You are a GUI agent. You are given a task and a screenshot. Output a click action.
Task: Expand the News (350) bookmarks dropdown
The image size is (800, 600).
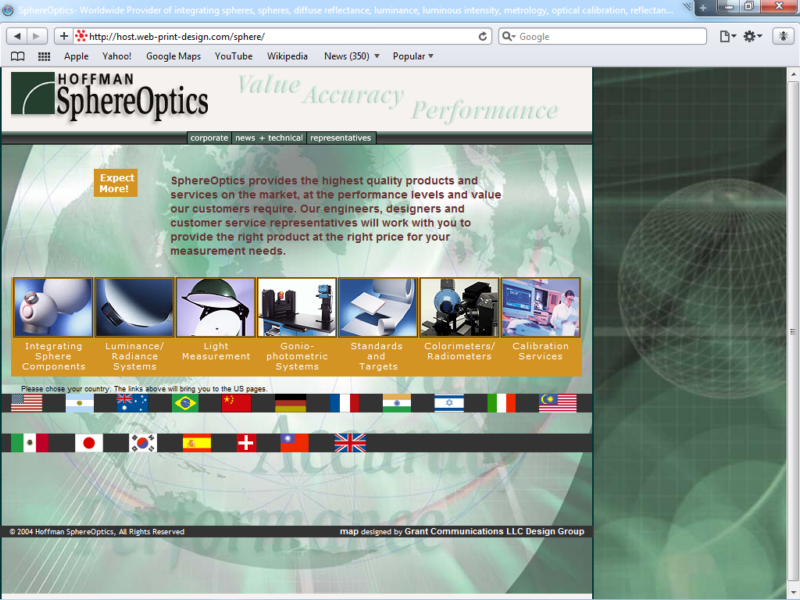[x=352, y=56]
